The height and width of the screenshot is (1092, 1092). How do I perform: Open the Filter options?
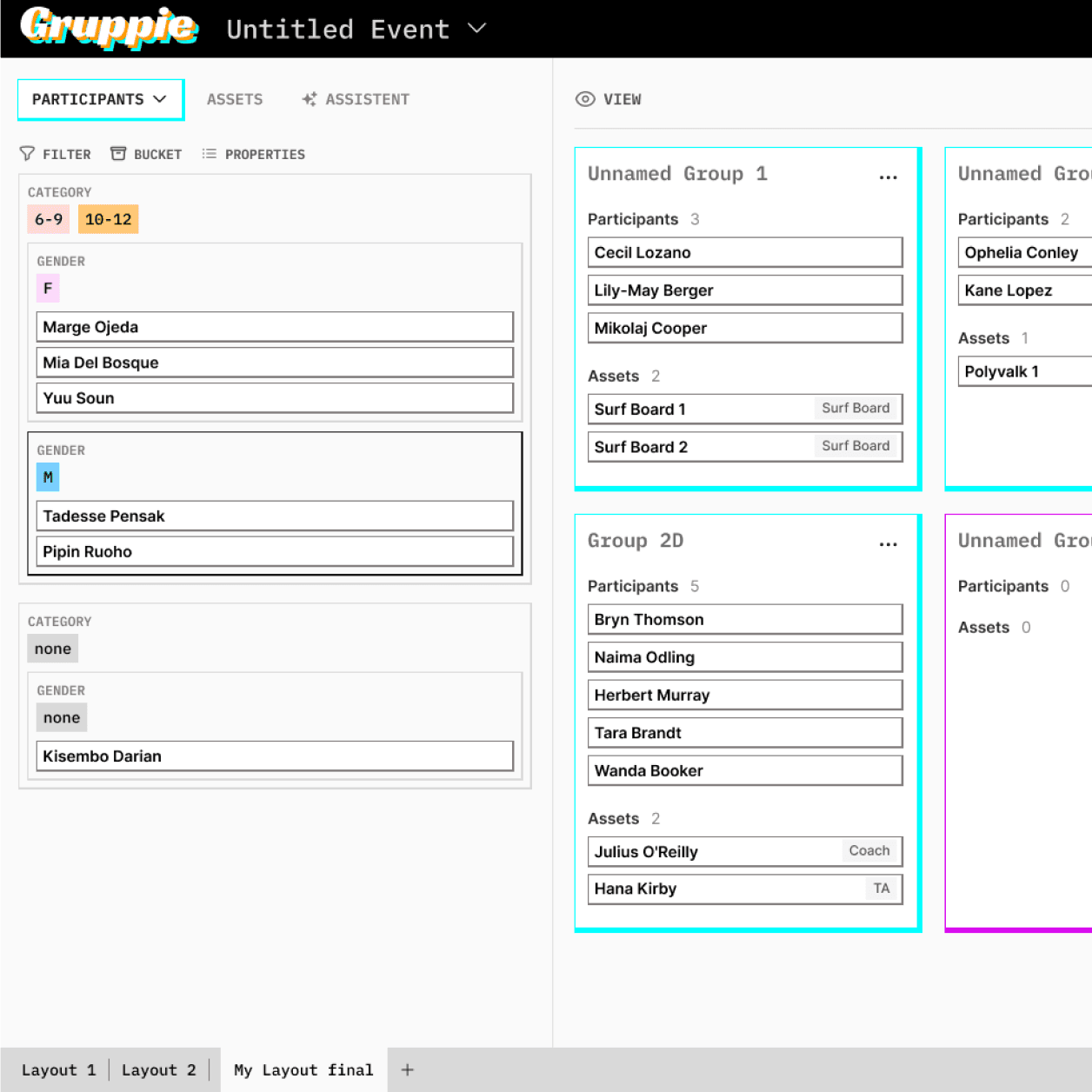tap(55, 154)
